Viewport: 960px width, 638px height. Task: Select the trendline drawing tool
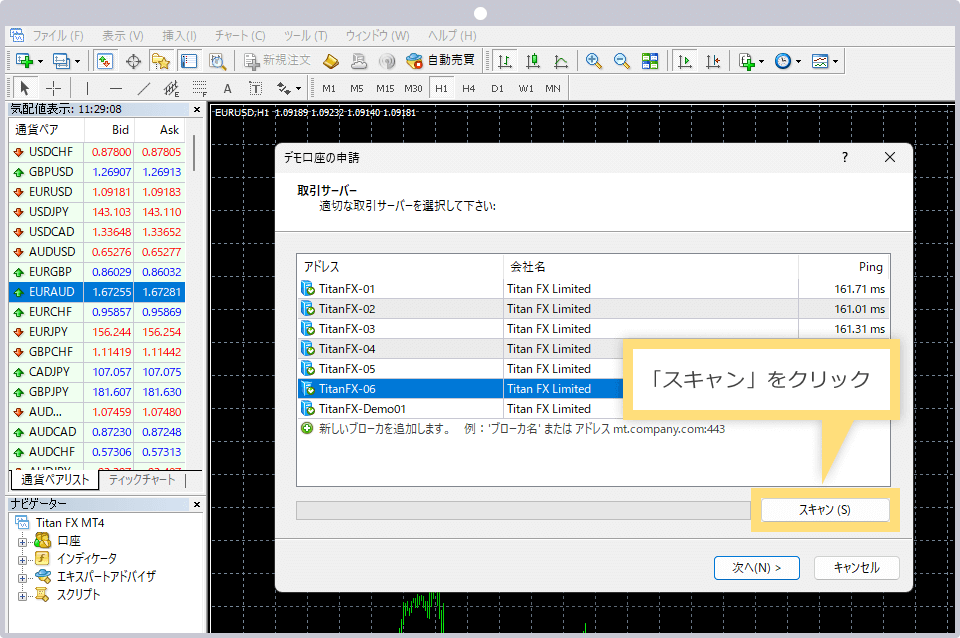coord(143,89)
